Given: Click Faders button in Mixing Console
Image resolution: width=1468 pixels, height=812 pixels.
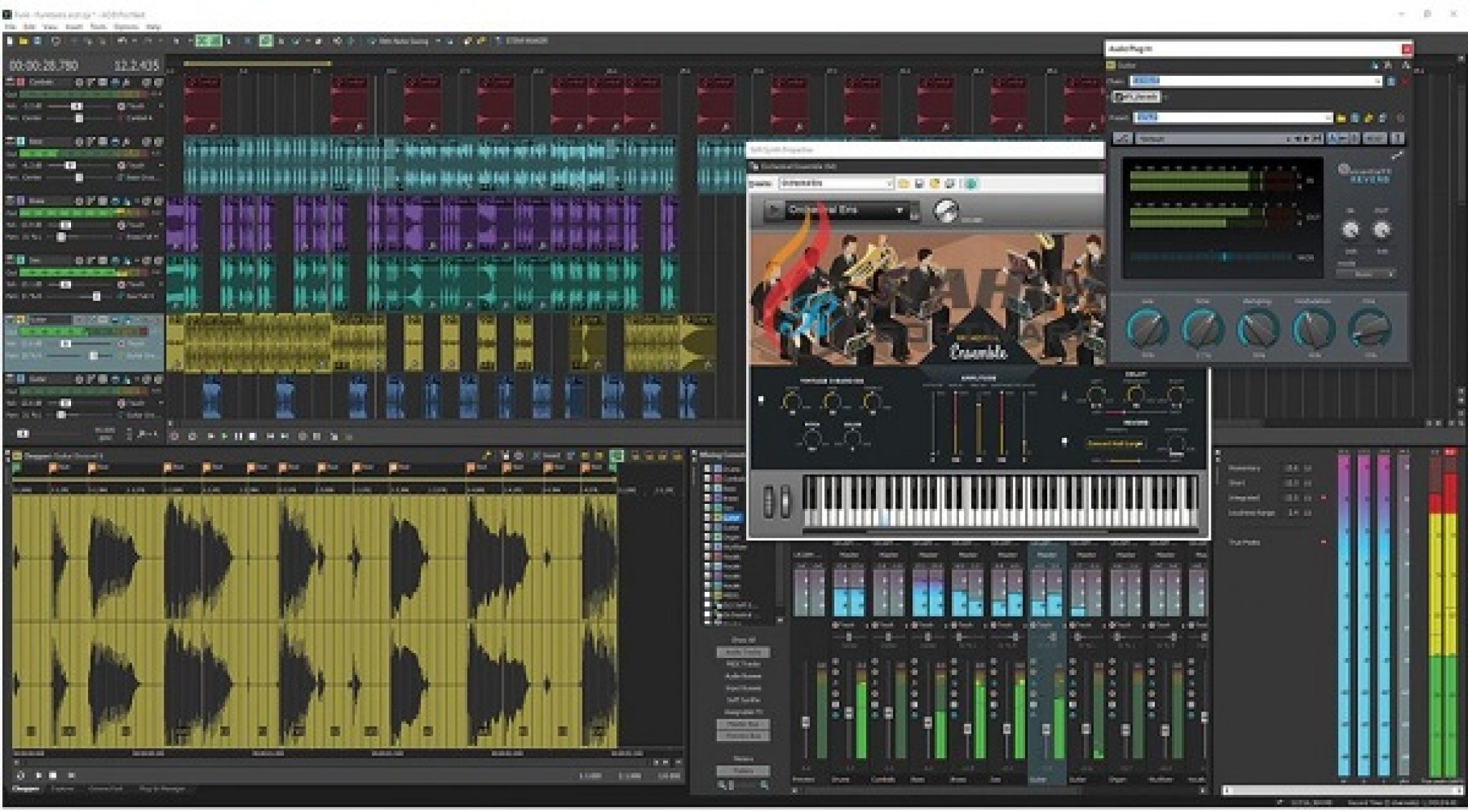Looking at the screenshot, I should [x=743, y=770].
